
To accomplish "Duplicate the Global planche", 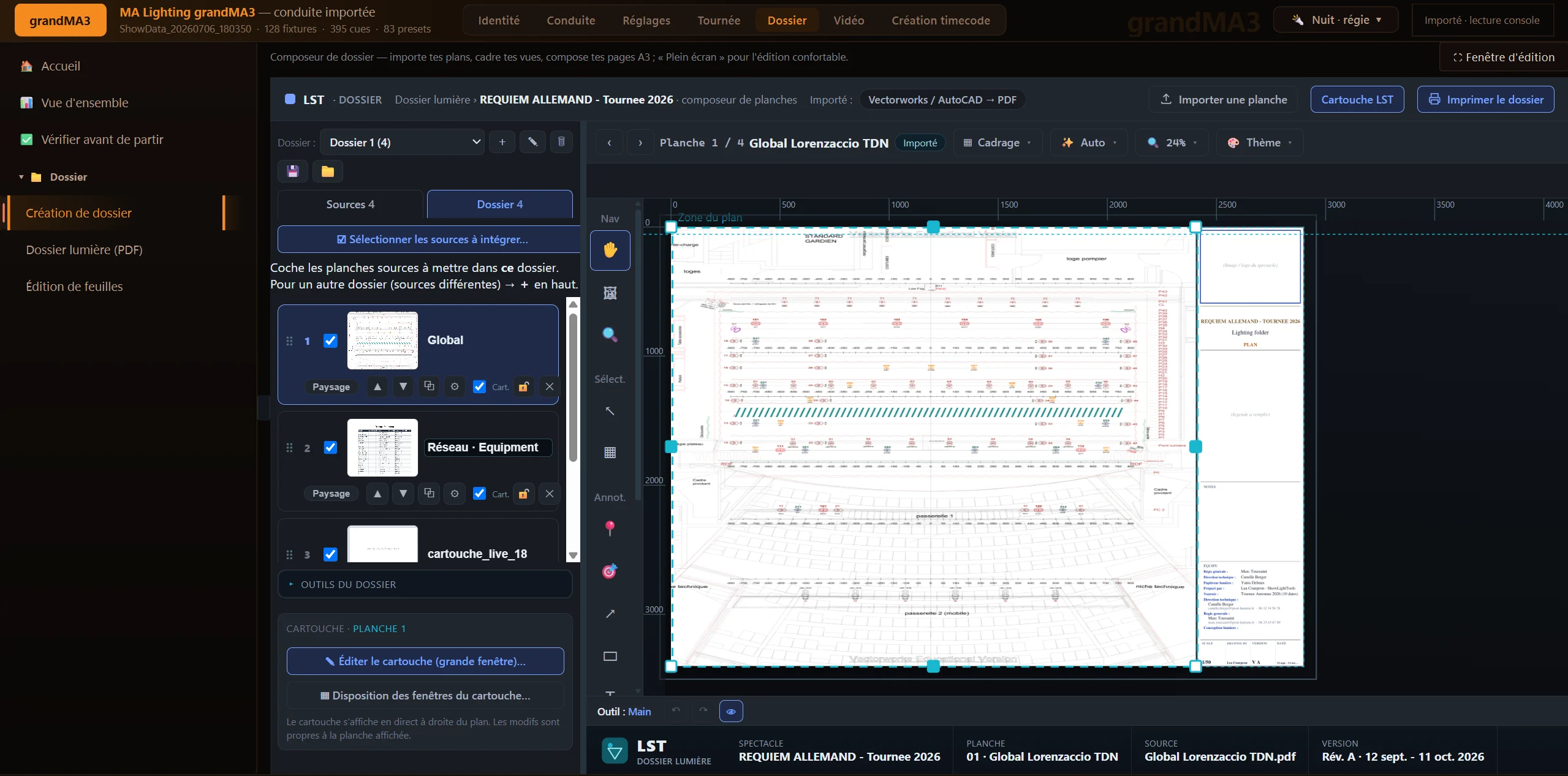I will point(429,386).
